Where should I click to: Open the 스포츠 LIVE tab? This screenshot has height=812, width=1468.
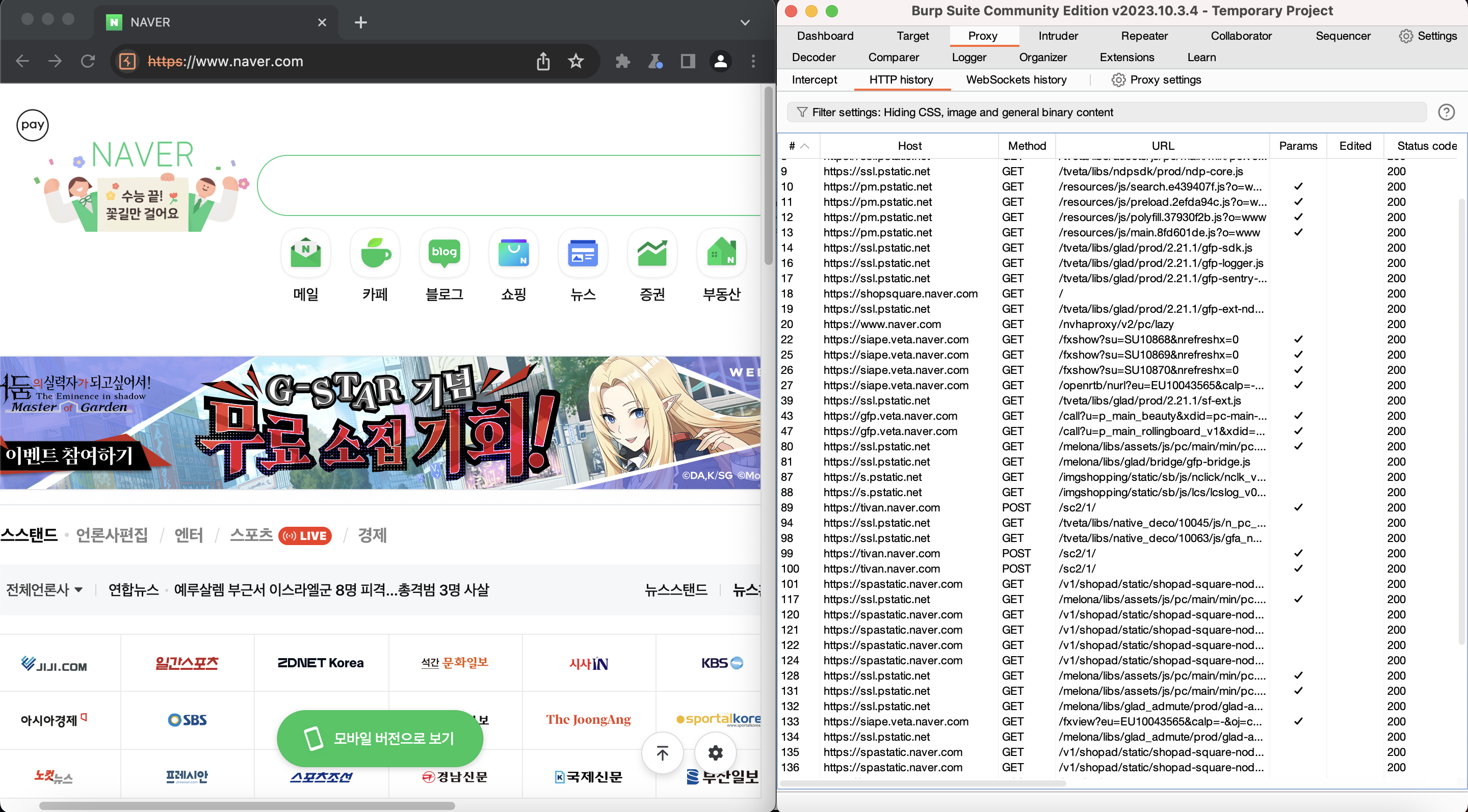pos(280,535)
